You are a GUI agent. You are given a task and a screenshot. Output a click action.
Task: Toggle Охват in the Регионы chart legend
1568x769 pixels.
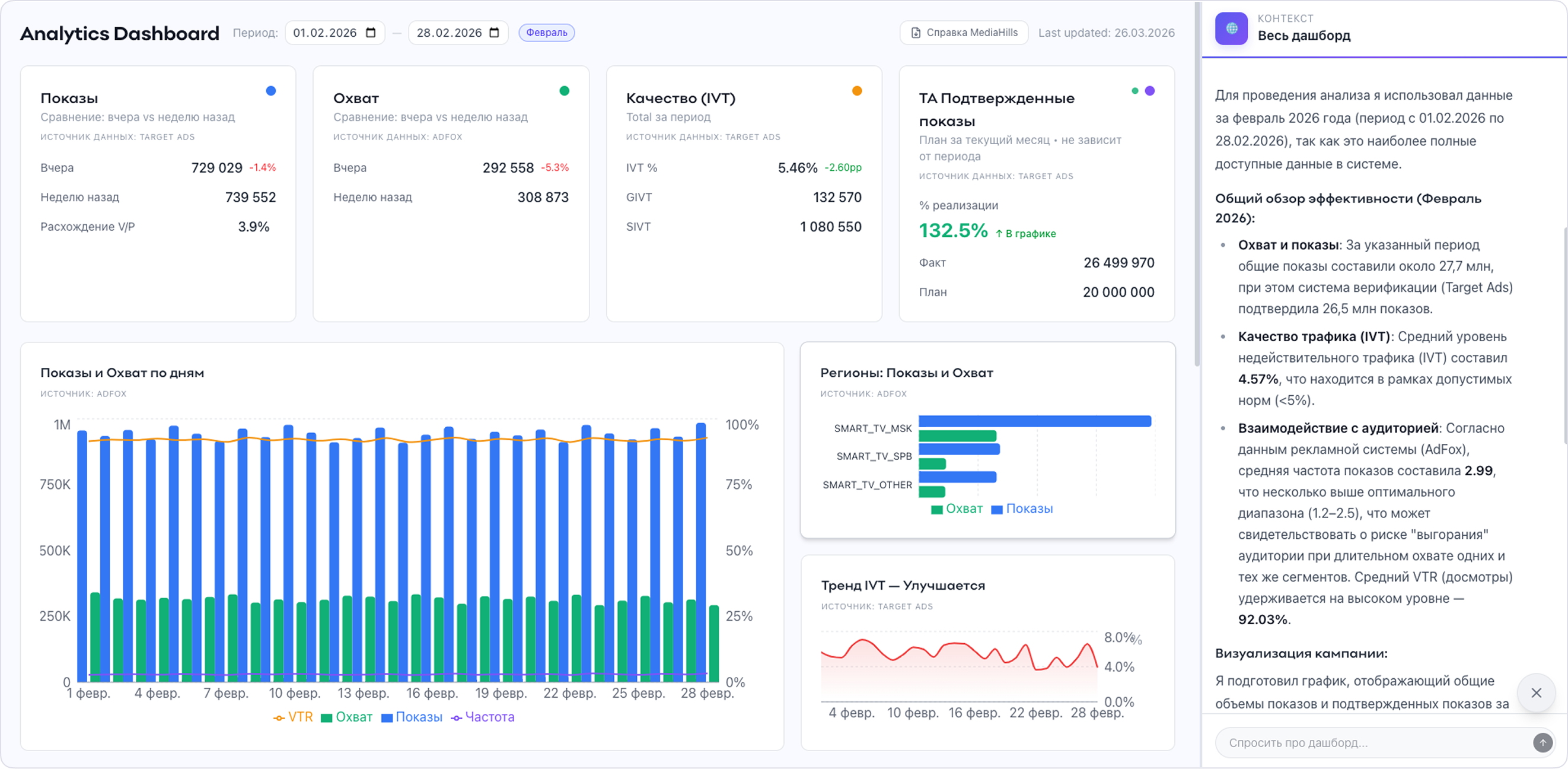coord(955,509)
